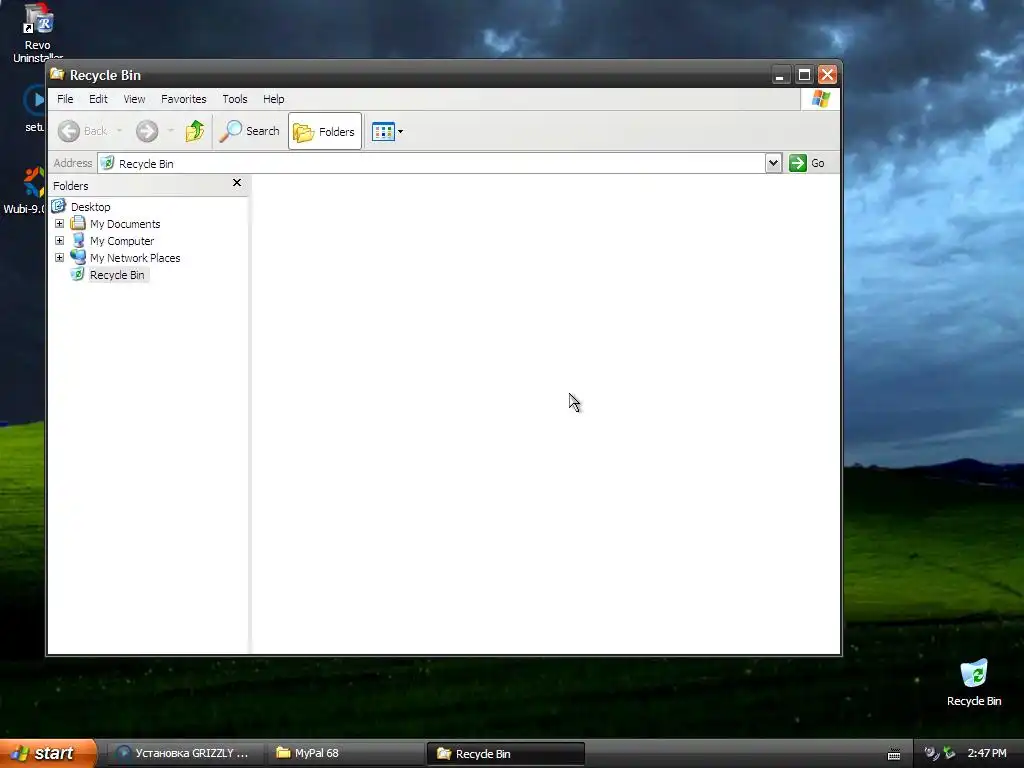The width and height of the screenshot is (1024, 768).
Task: Maximize the Recycle Bin window
Action: (x=804, y=75)
